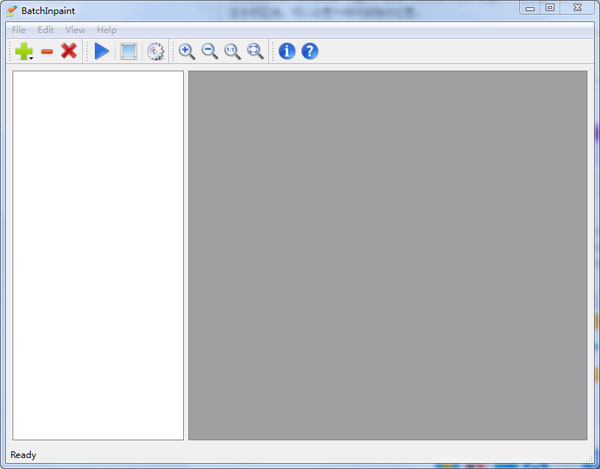Click the green plus Add files icon
The image size is (600, 469).
click(x=23, y=51)
